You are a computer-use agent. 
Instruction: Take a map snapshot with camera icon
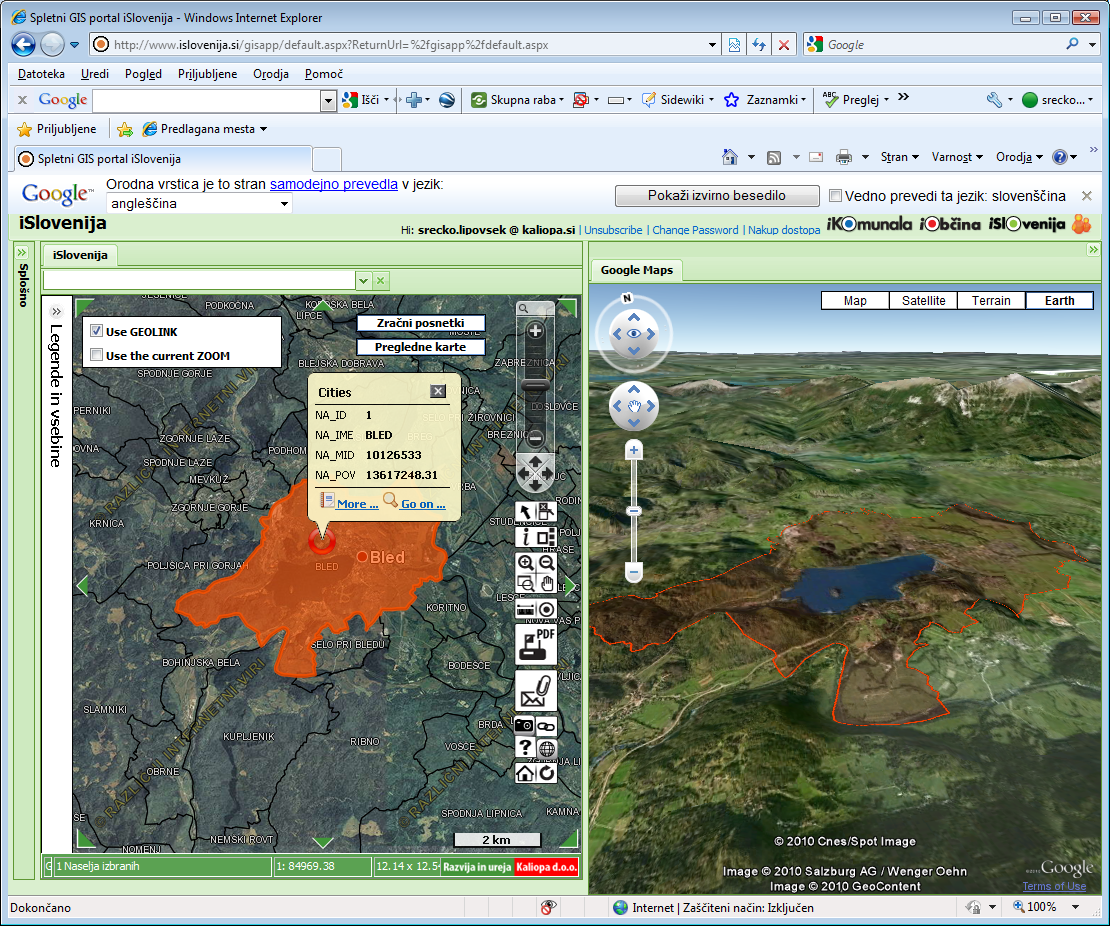[525, 726]
